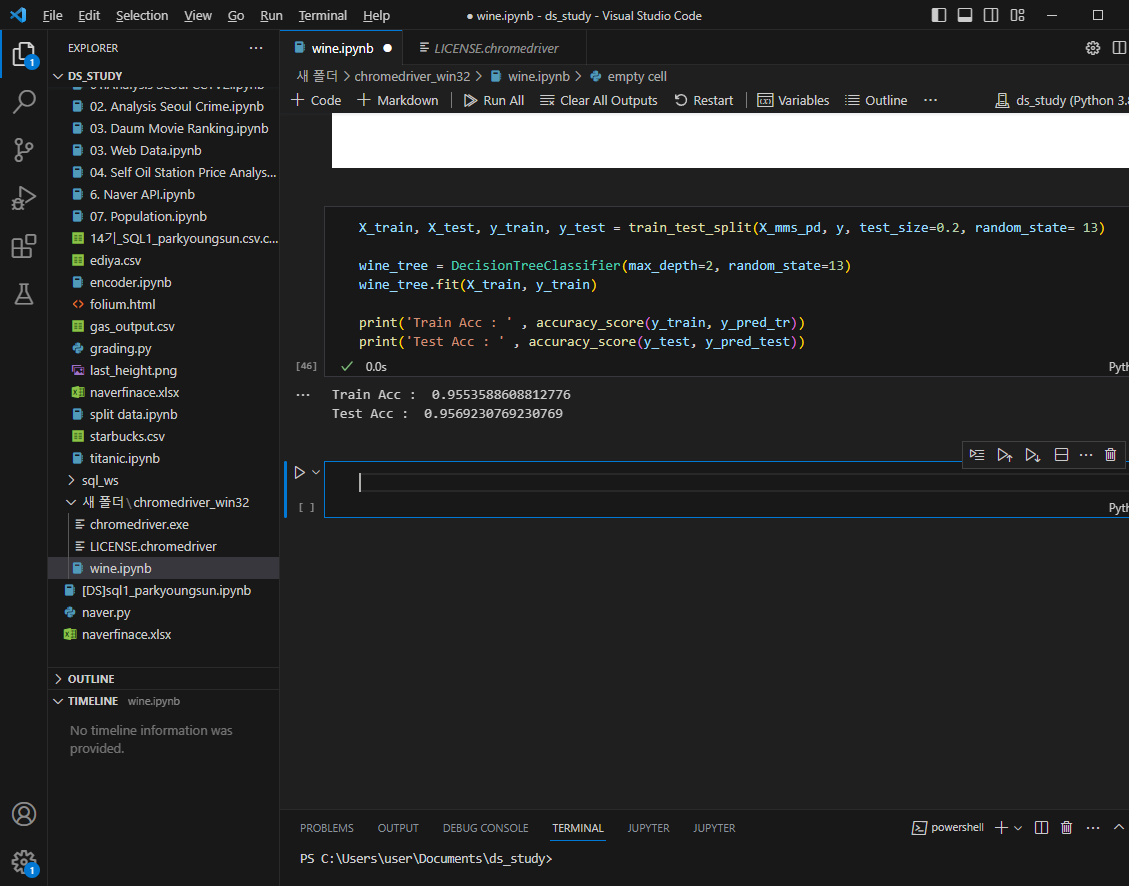Open the File menu
Viewport: 1129px width, 886px height.
[x=53, y=15]
